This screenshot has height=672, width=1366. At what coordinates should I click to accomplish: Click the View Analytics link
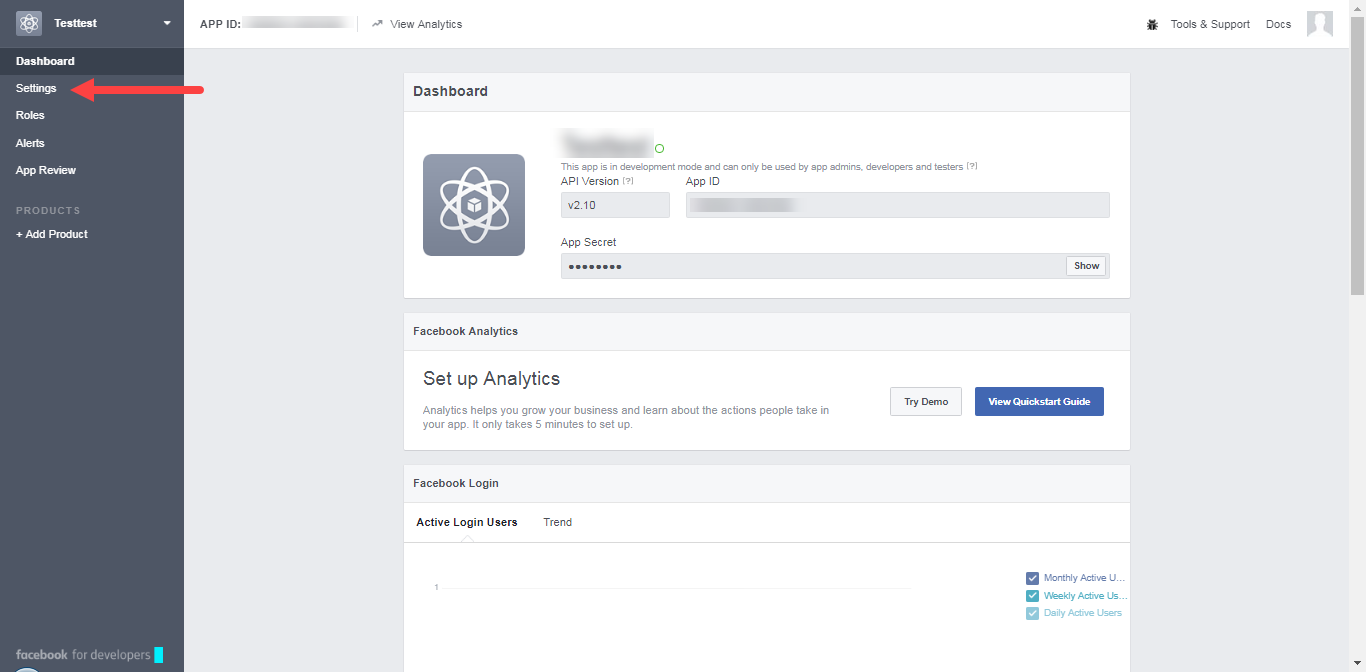426,24
